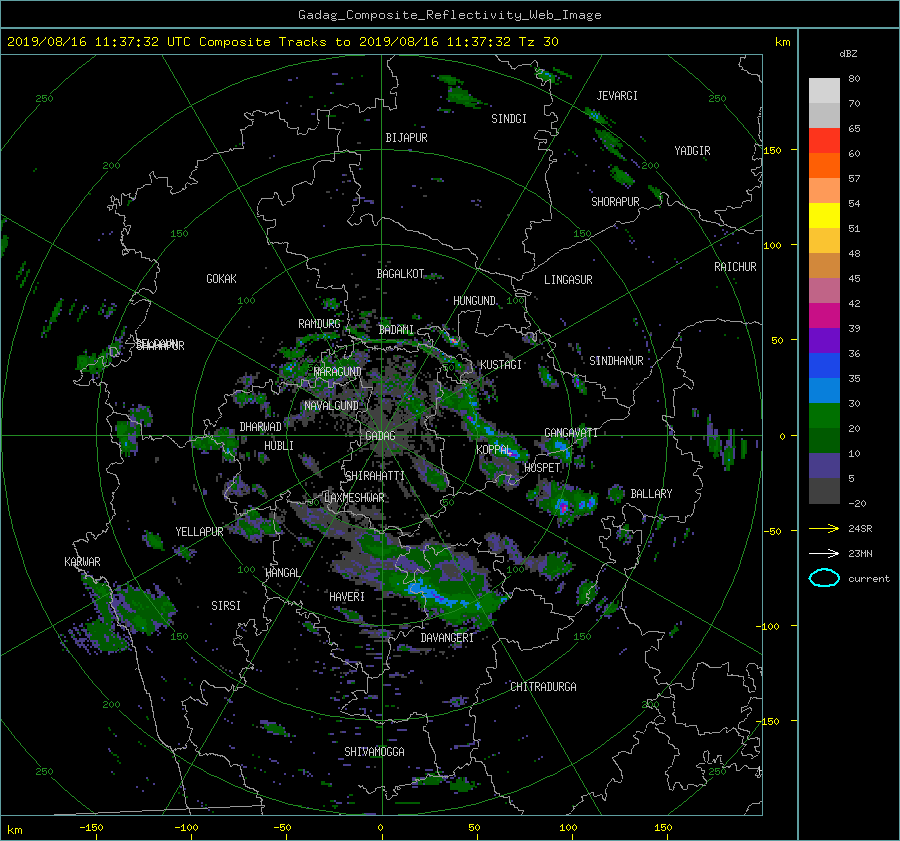Click the strong purple echo near Hospet

[x=564, y=507]
